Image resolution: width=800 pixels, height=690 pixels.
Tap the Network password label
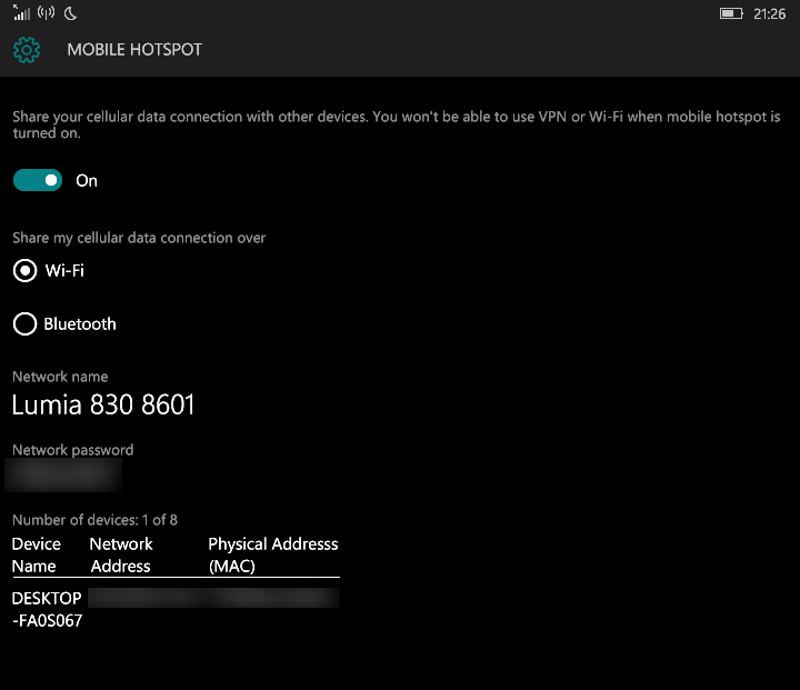(x=73, y=450)
